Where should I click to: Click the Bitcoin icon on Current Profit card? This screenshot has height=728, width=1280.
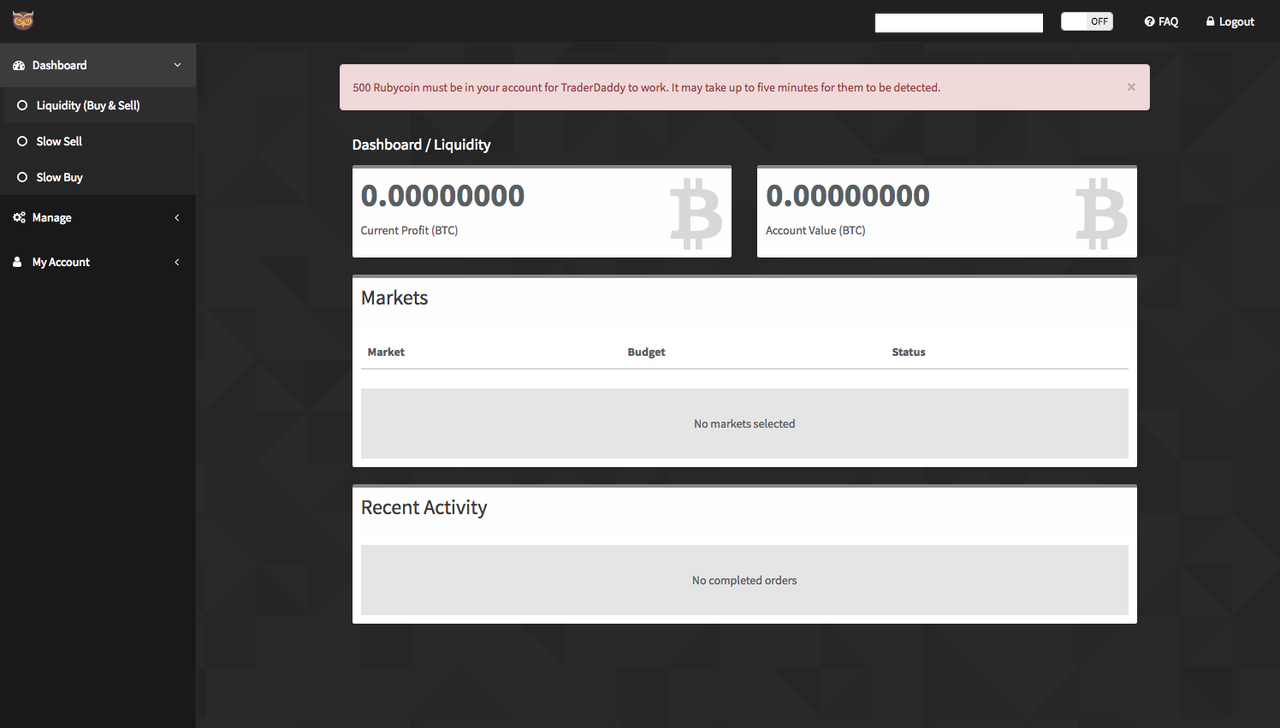point(696,211)
